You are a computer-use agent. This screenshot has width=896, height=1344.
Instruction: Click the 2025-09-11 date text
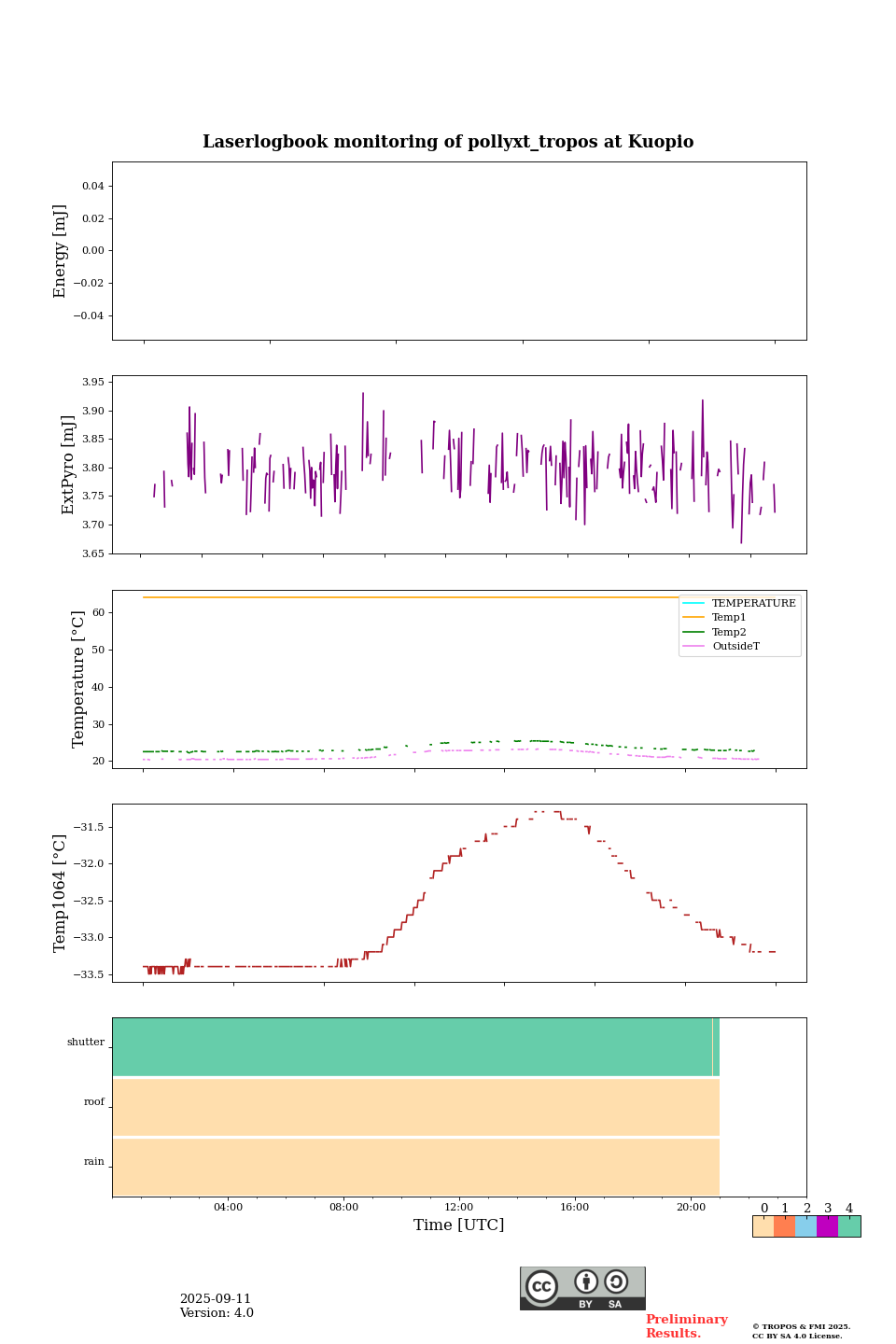(216, 1299)
